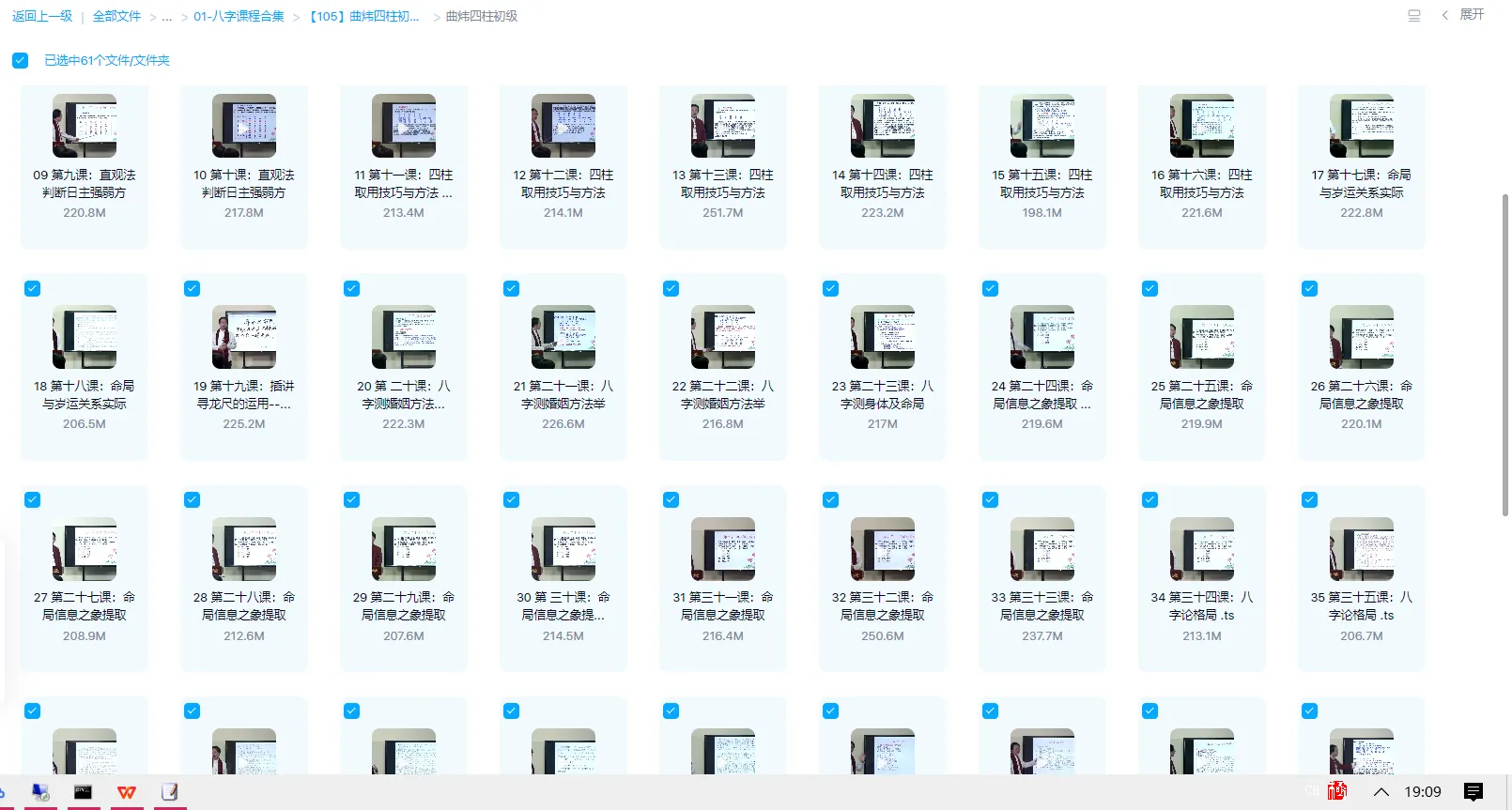Image resolution: width=1512 pixels, height=810 pixels.
Task: Open video thumbnail of lesson 17
Action: [1362, 126]
